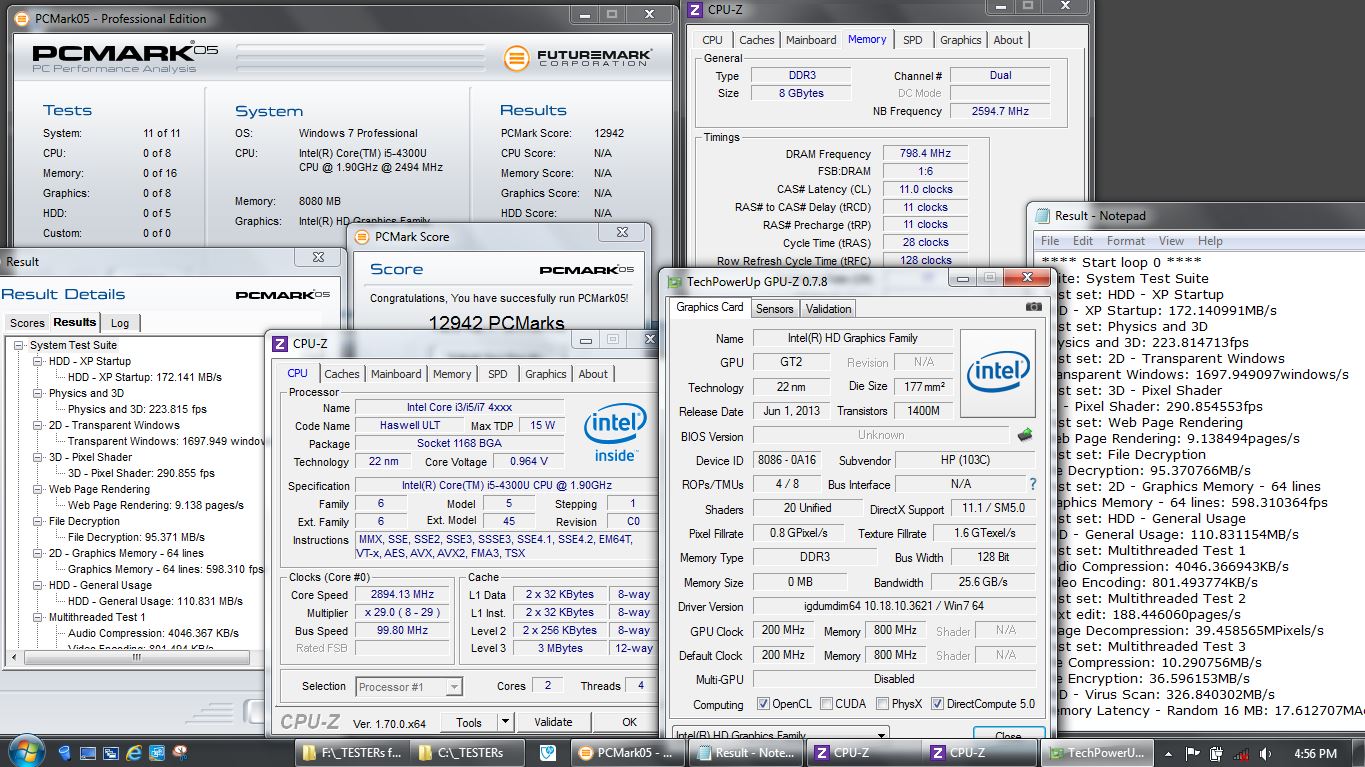
Task: Open the Processor #1 selection dropdown
Action: (454, 687)
